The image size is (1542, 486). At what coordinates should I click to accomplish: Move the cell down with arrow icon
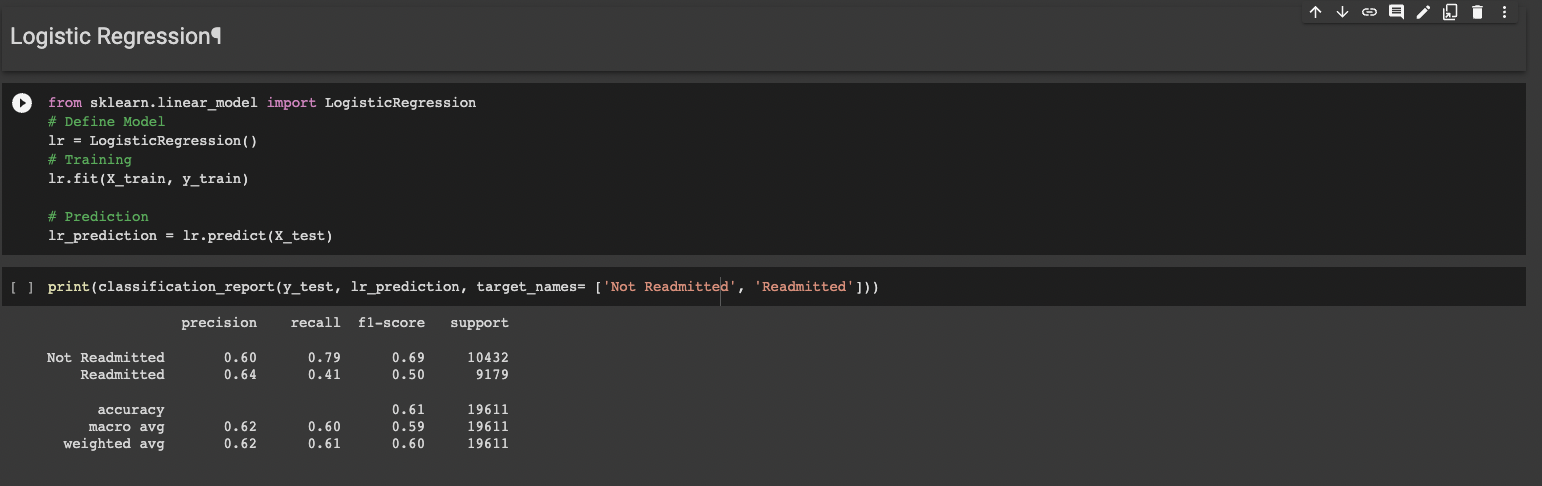coord(1342,12)
